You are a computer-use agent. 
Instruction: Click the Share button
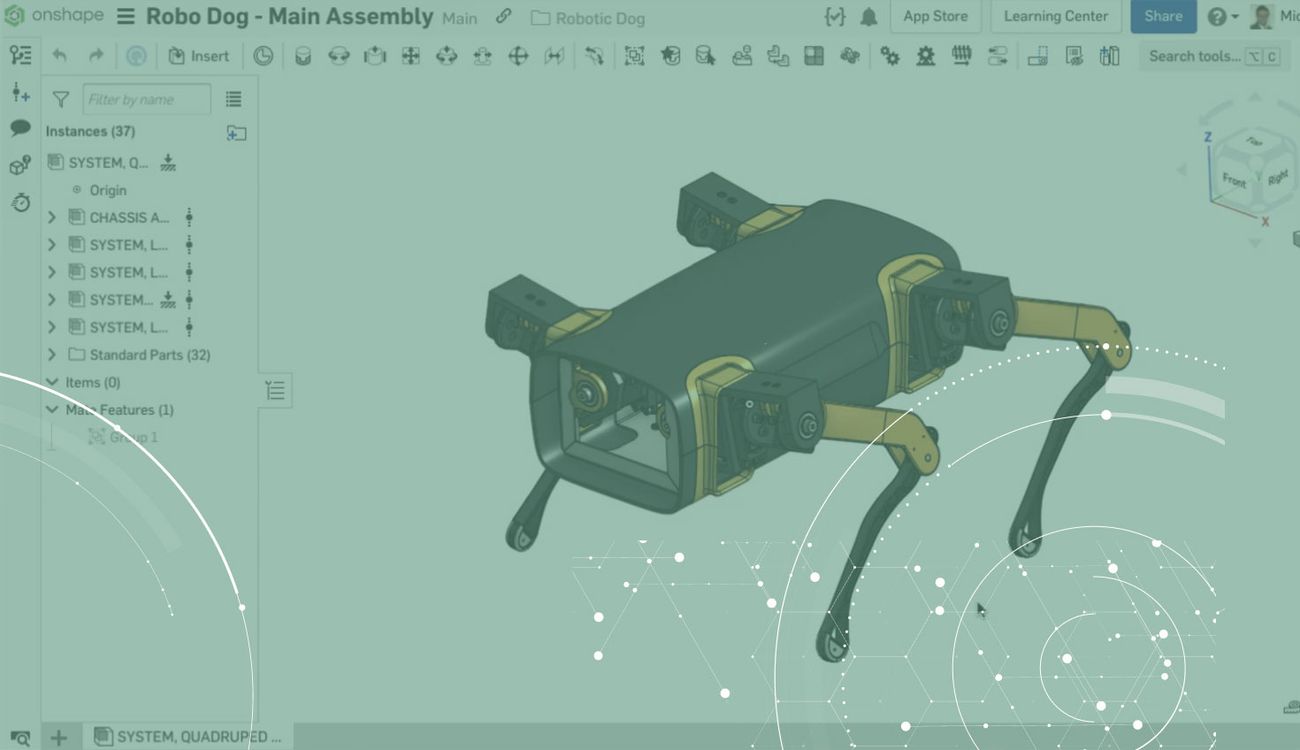coord(1162,16)
